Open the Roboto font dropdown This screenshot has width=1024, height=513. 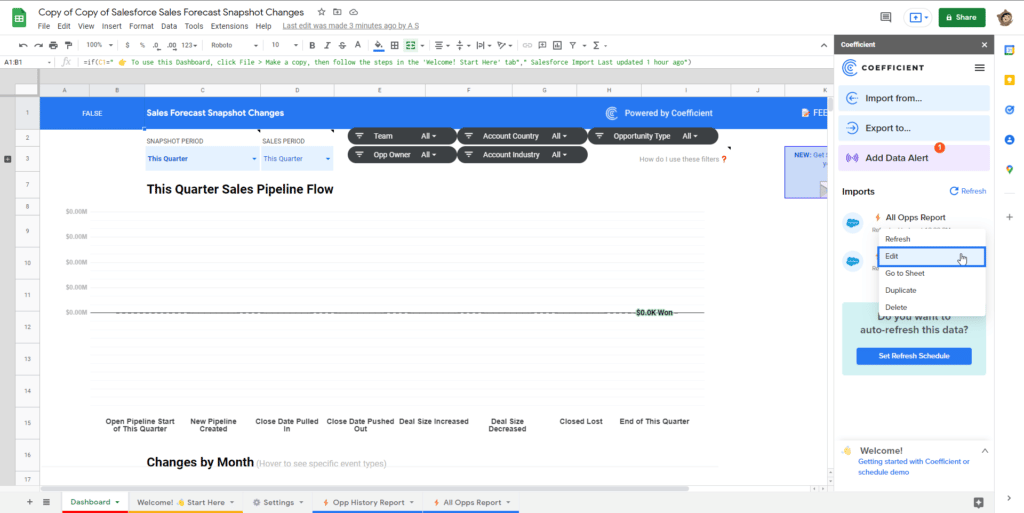tap(234, 45)
